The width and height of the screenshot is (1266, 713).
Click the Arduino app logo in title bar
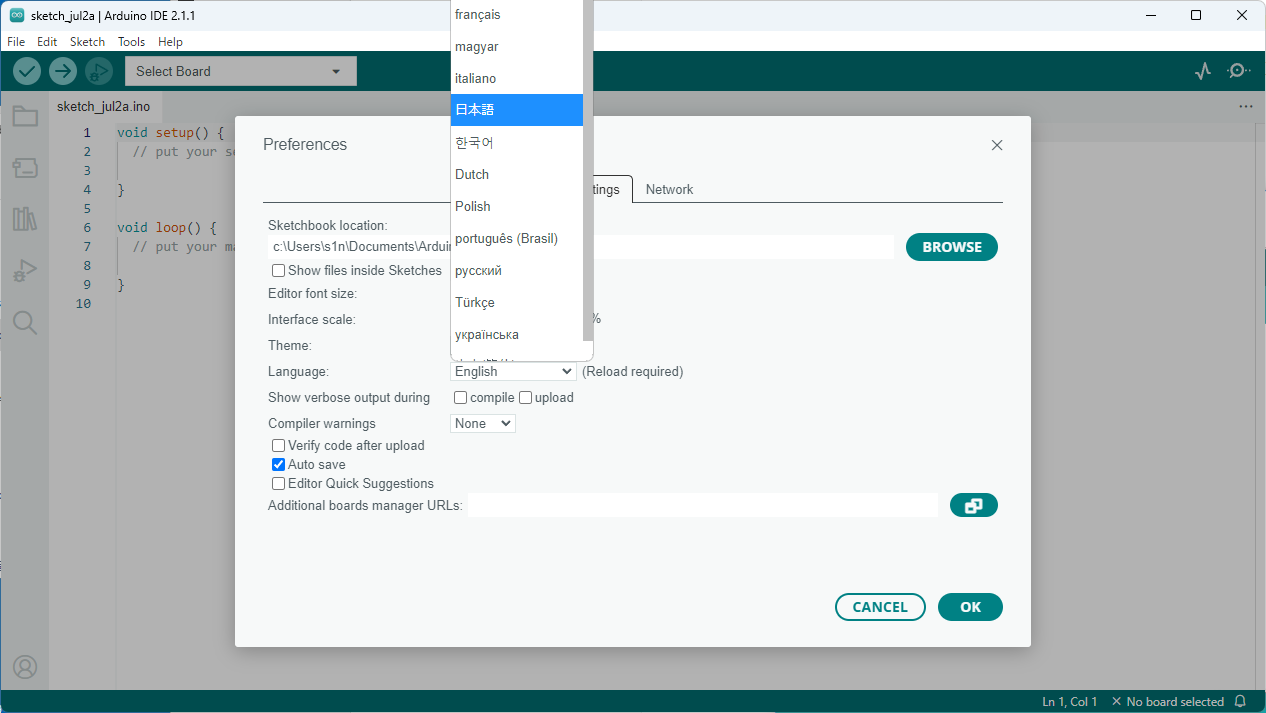pos(17,15)
